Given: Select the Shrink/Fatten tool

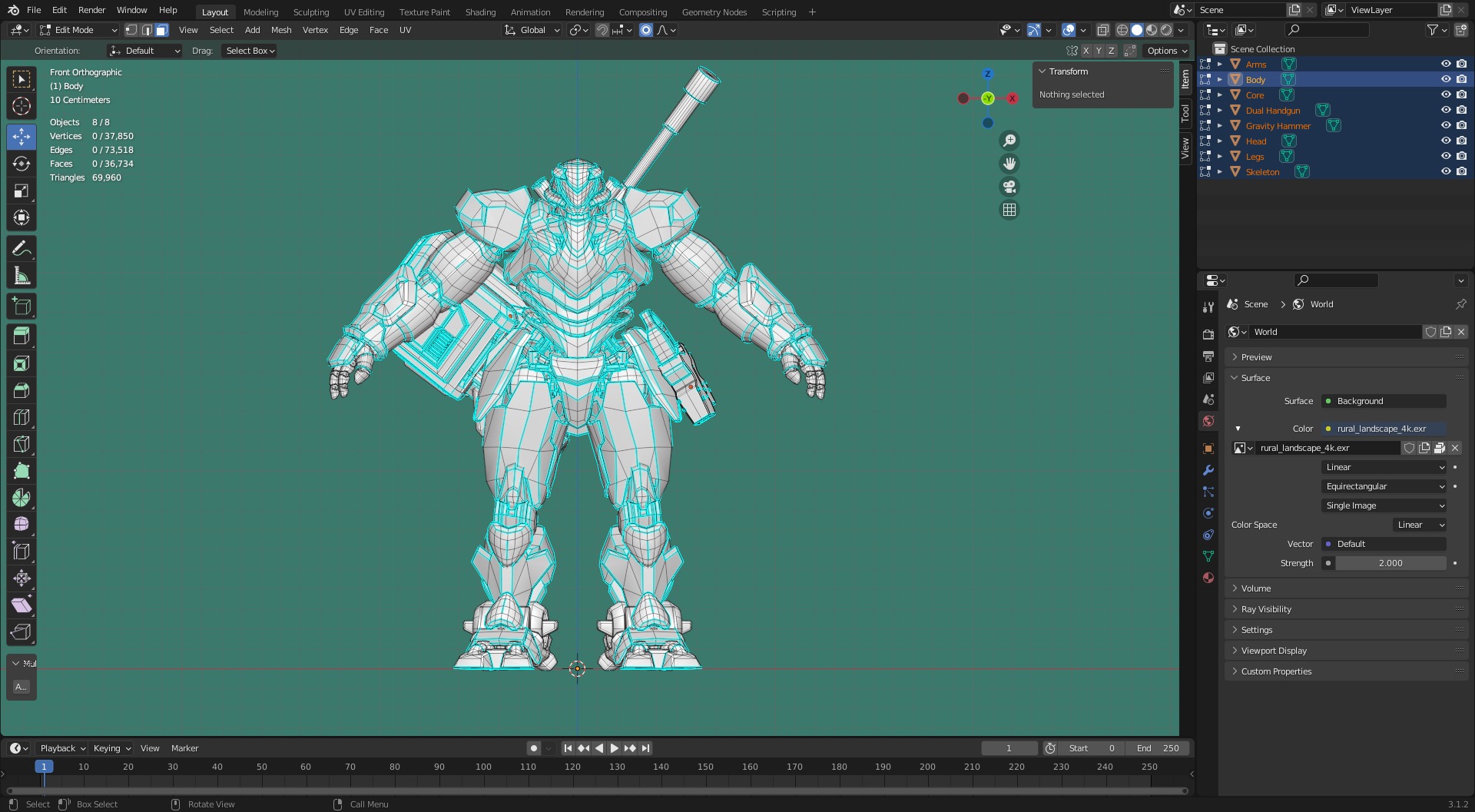Looking at the screenshot, I should (22, 578).
